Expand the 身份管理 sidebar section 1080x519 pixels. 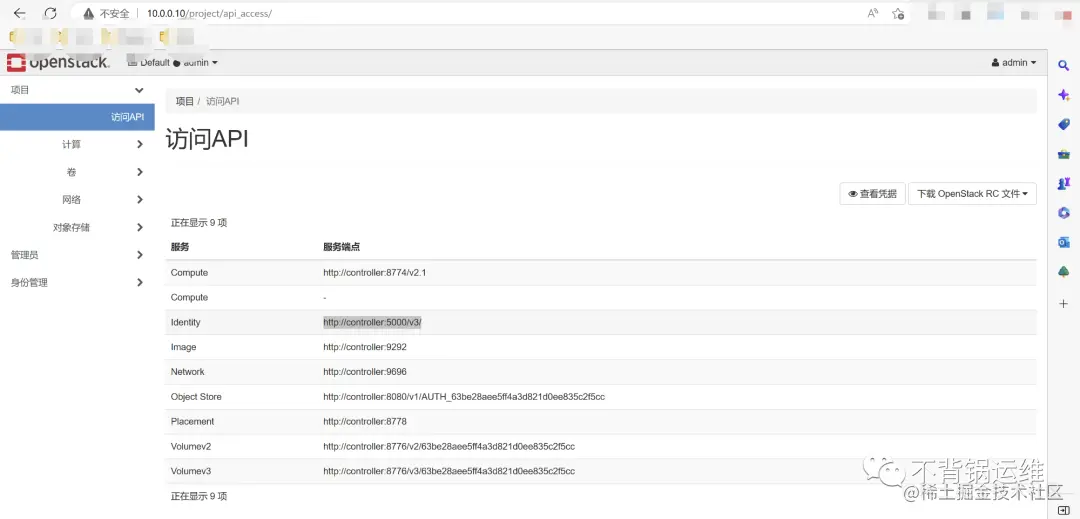77,282
